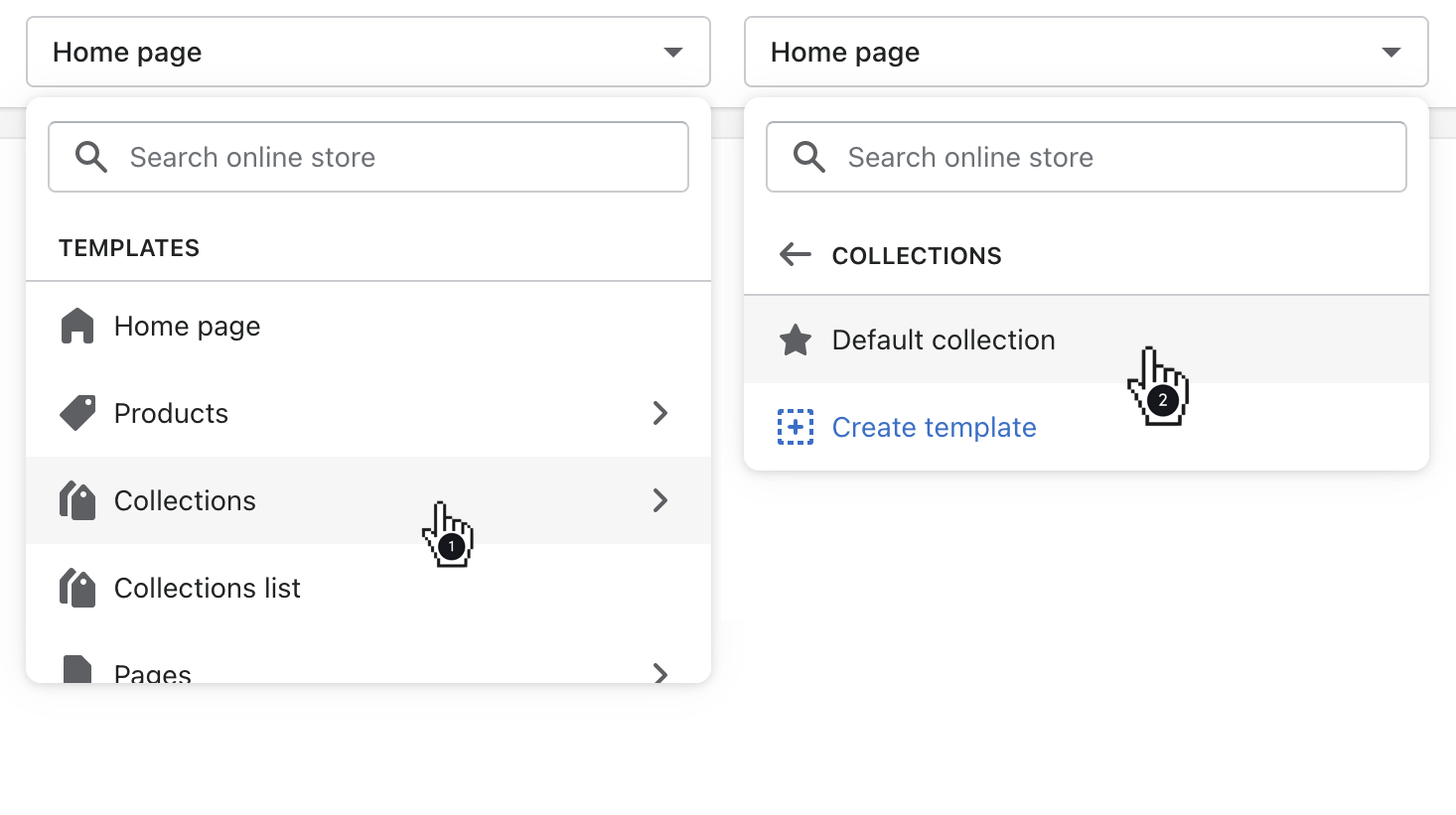Select the Collections list template

[208, 588]
